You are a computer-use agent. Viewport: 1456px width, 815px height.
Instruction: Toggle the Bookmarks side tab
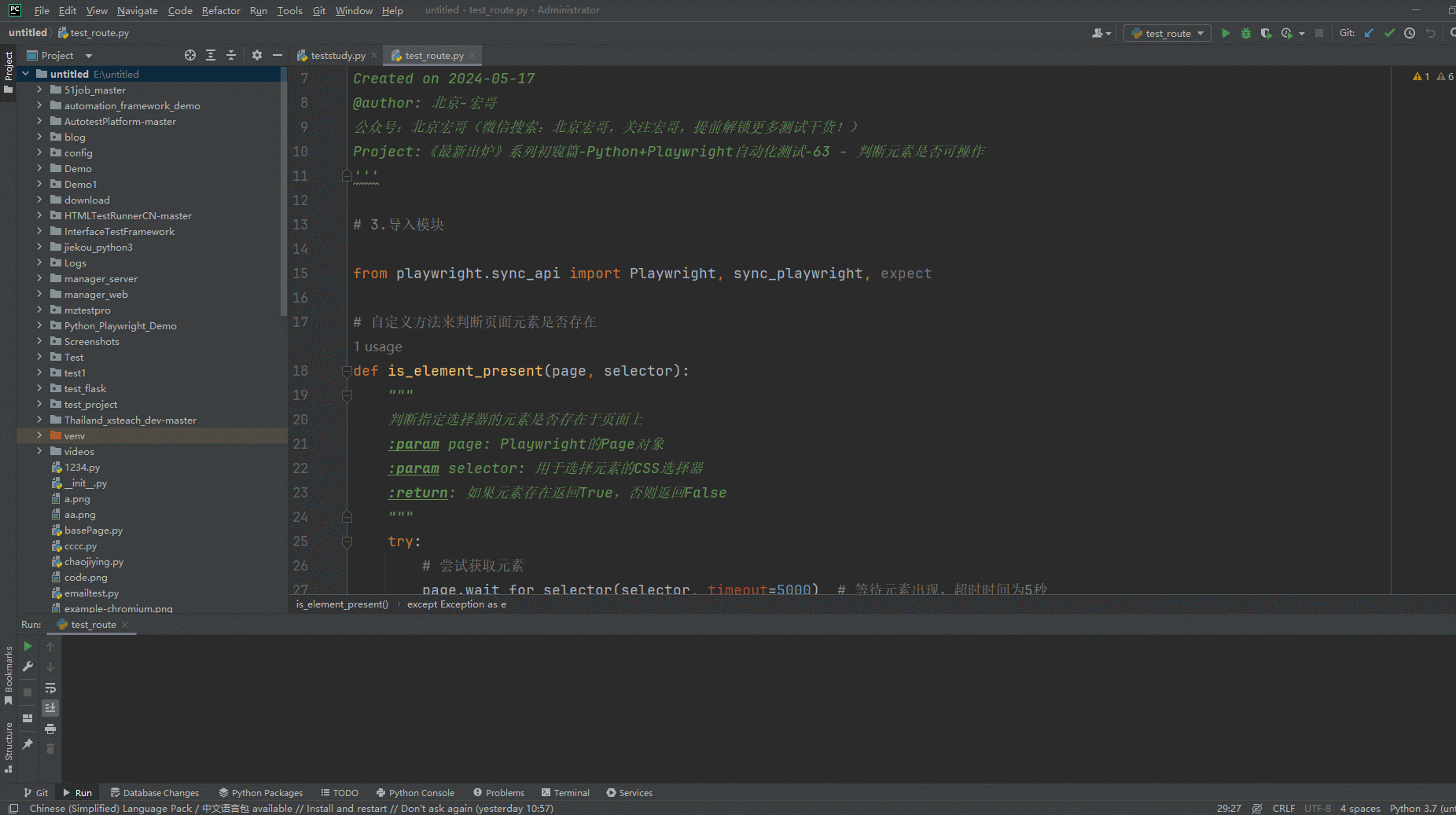(9, 675)
